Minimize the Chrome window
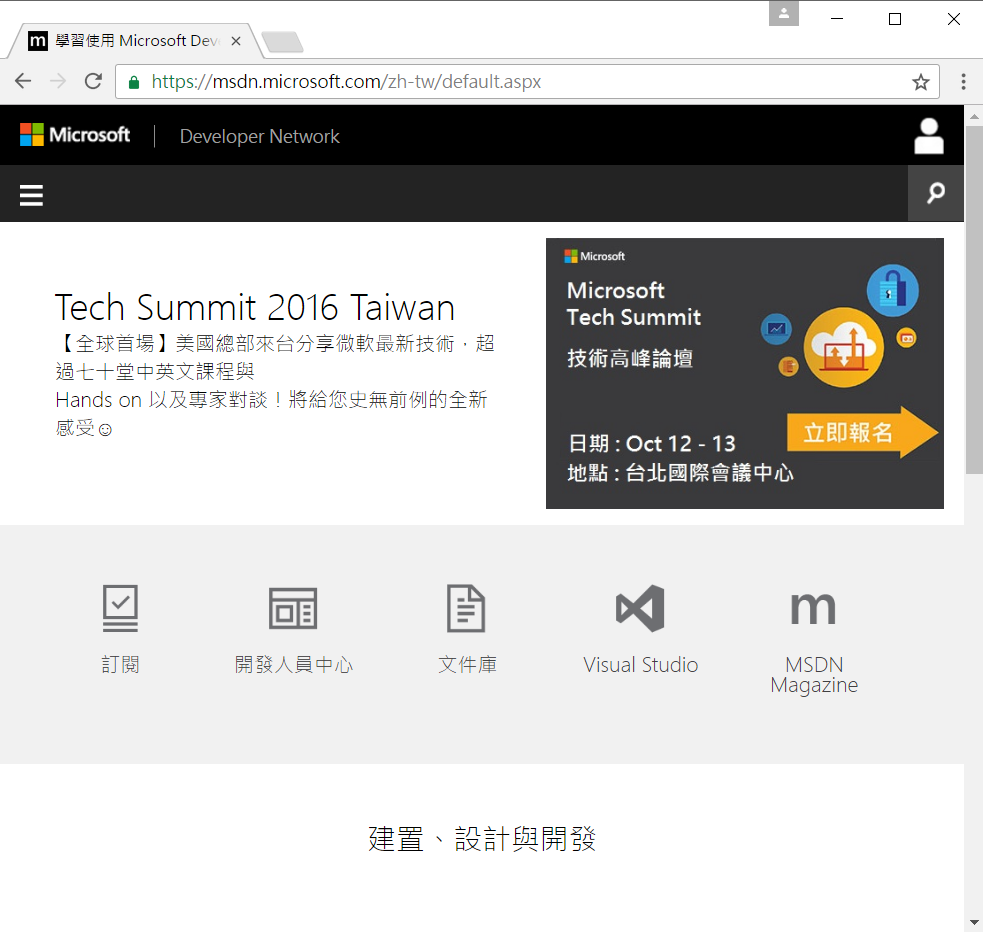This screenshot has height=932, width=983. click(837, 19)
